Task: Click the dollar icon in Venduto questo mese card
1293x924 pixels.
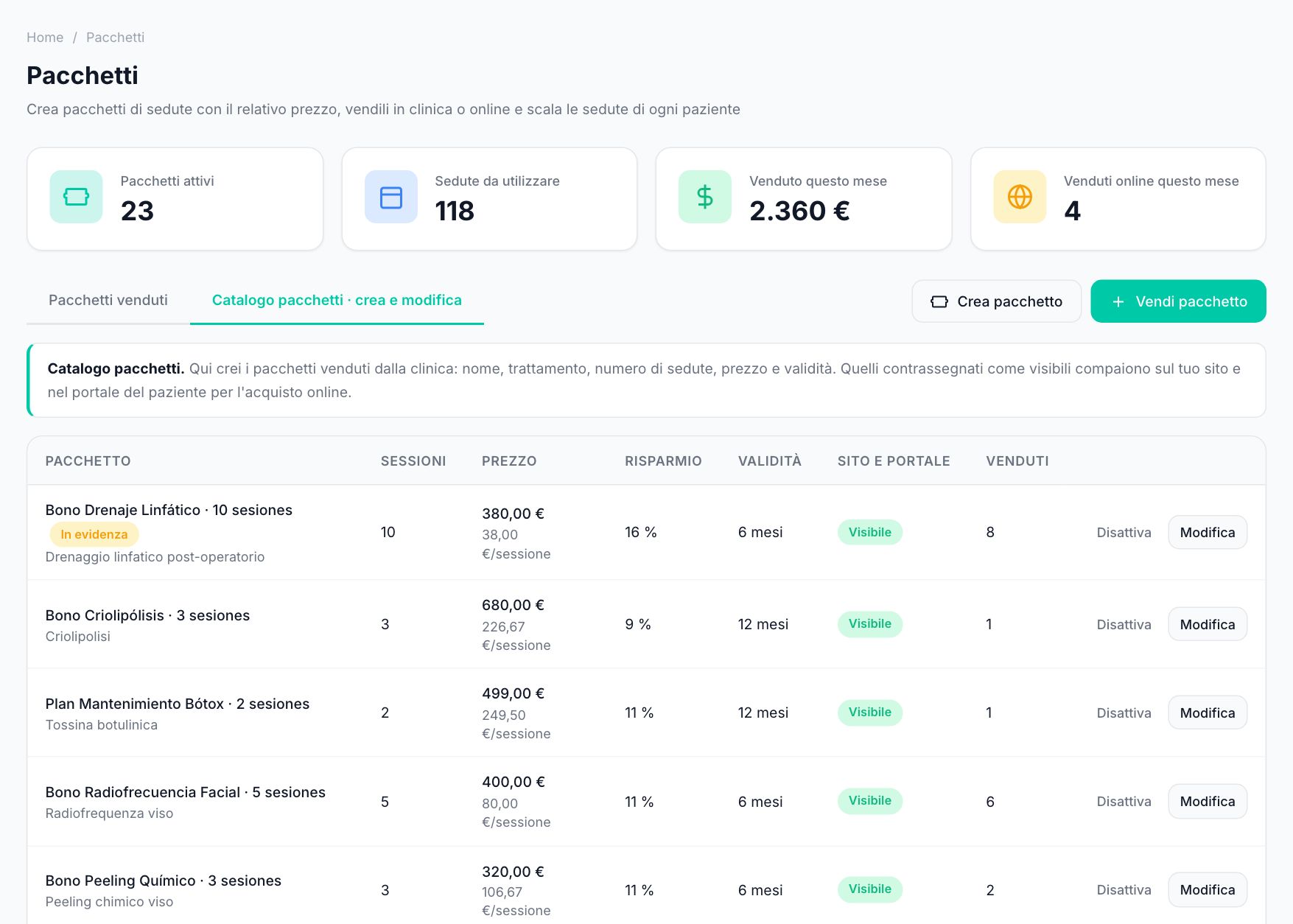Action: [x=705, y=197]
